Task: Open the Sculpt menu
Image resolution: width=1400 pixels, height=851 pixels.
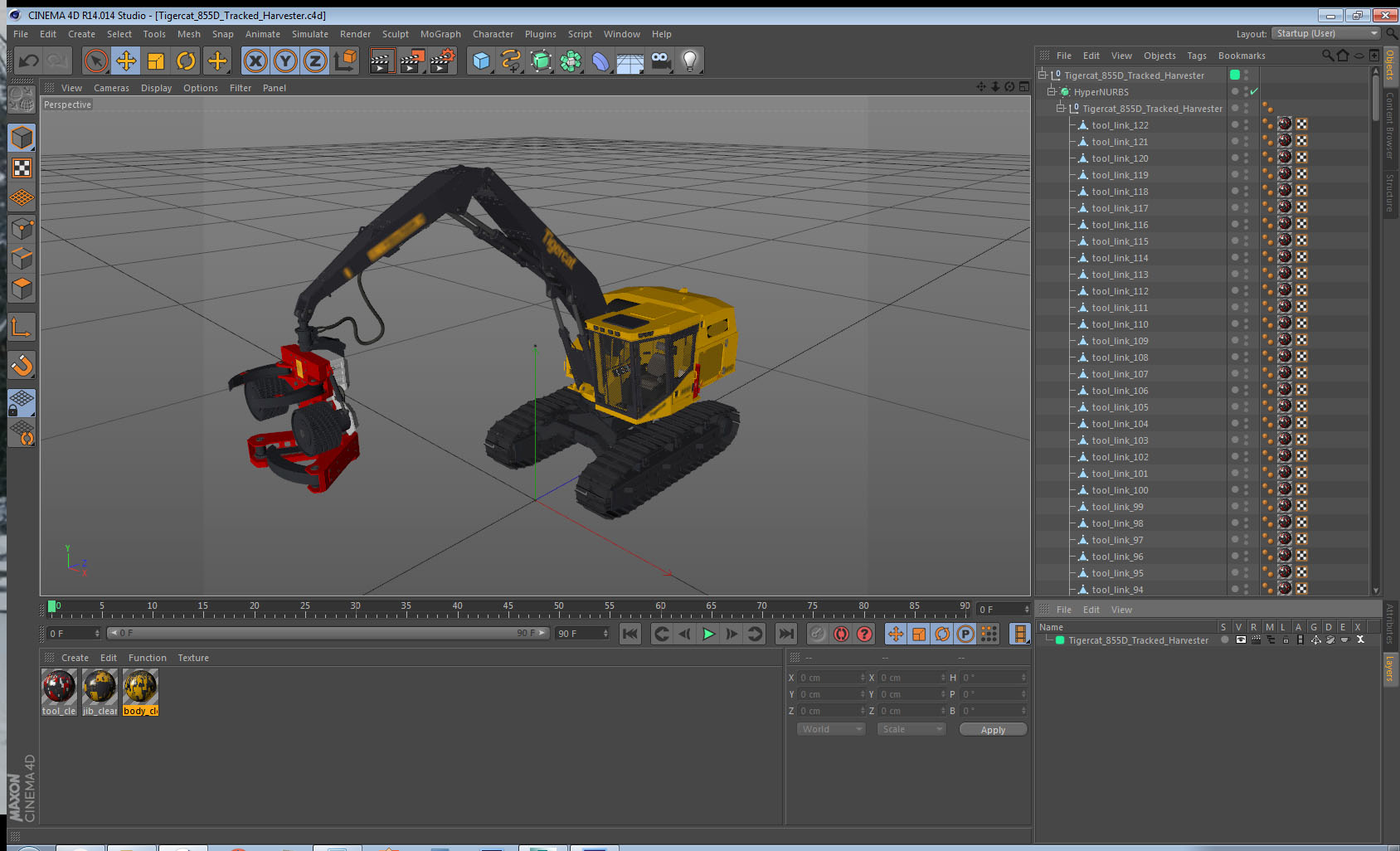Action: tap(395, 34)
